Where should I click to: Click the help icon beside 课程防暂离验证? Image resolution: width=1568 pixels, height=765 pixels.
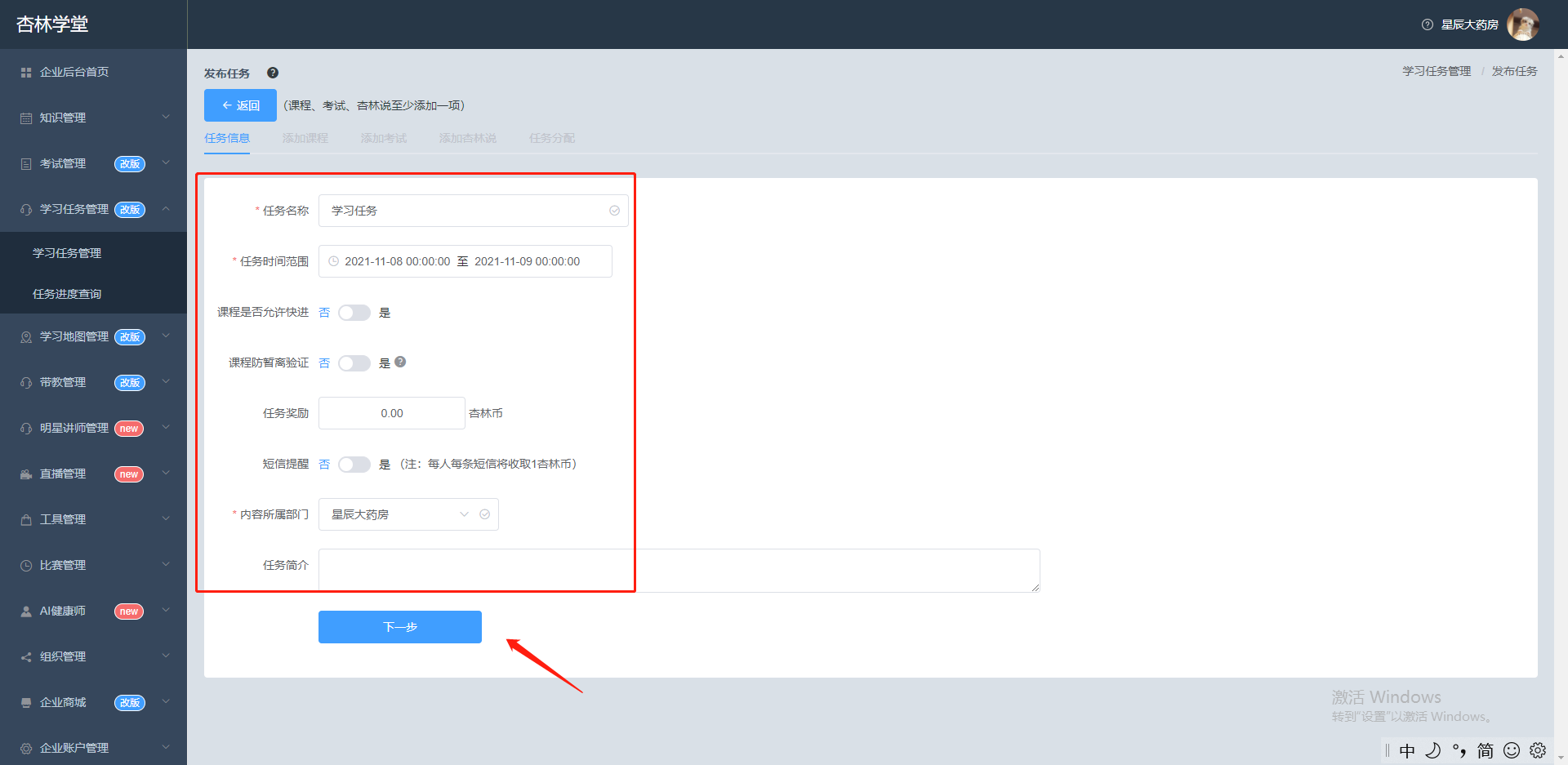[x=400, y=362]
